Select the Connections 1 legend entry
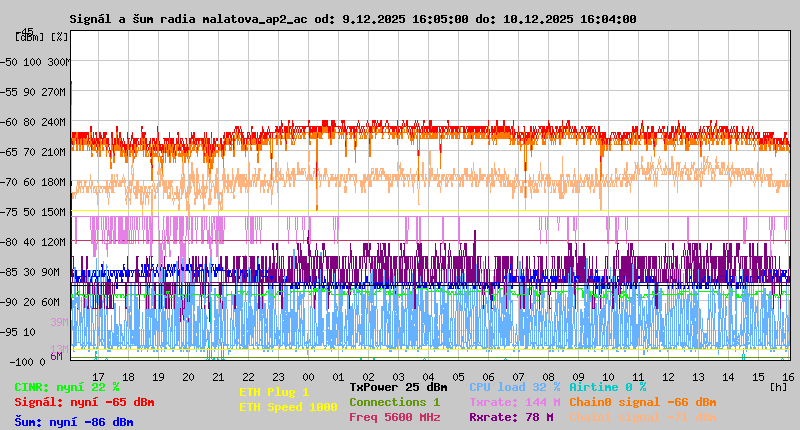 (394, 402)
